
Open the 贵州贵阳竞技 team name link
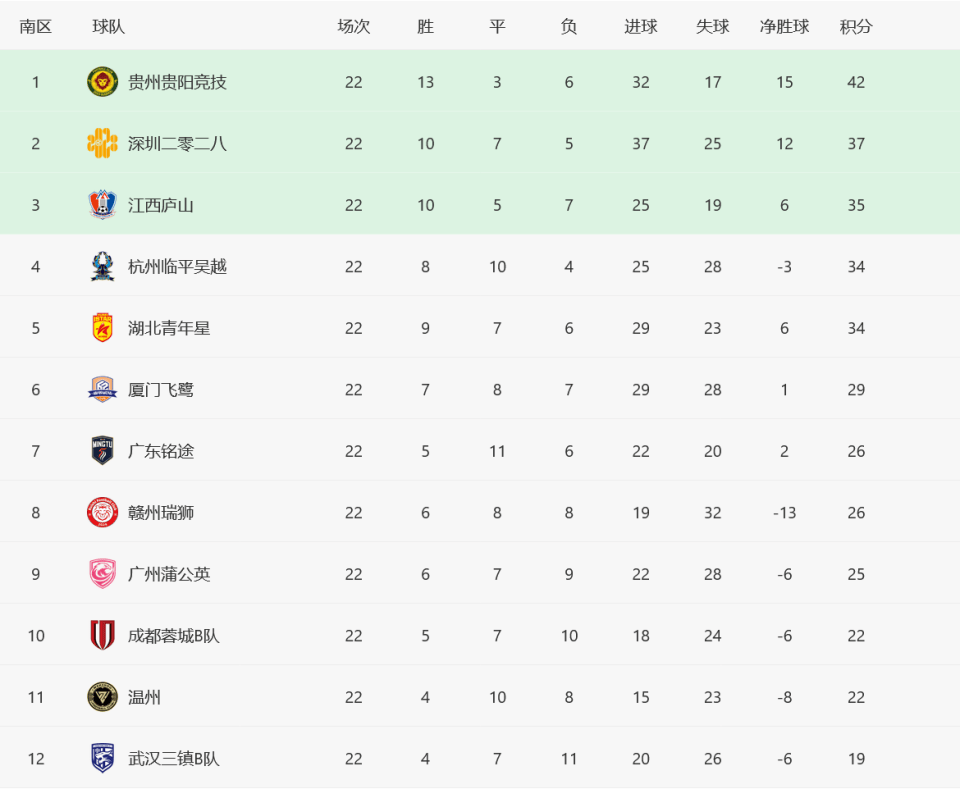[x=177, y=82]
